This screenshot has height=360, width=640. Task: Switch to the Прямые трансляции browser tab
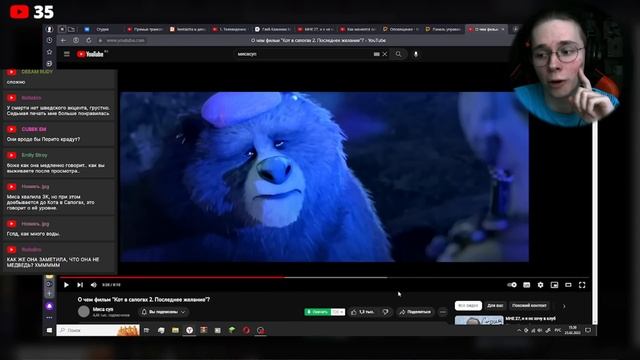point(145,29)
